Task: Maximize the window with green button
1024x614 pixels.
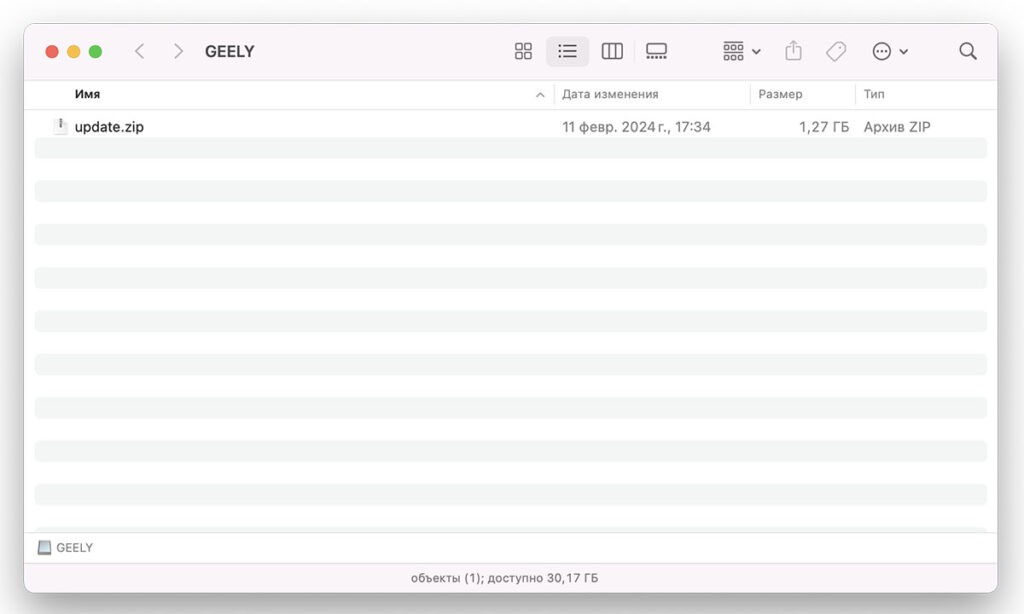Action: (x=95, y=52)
